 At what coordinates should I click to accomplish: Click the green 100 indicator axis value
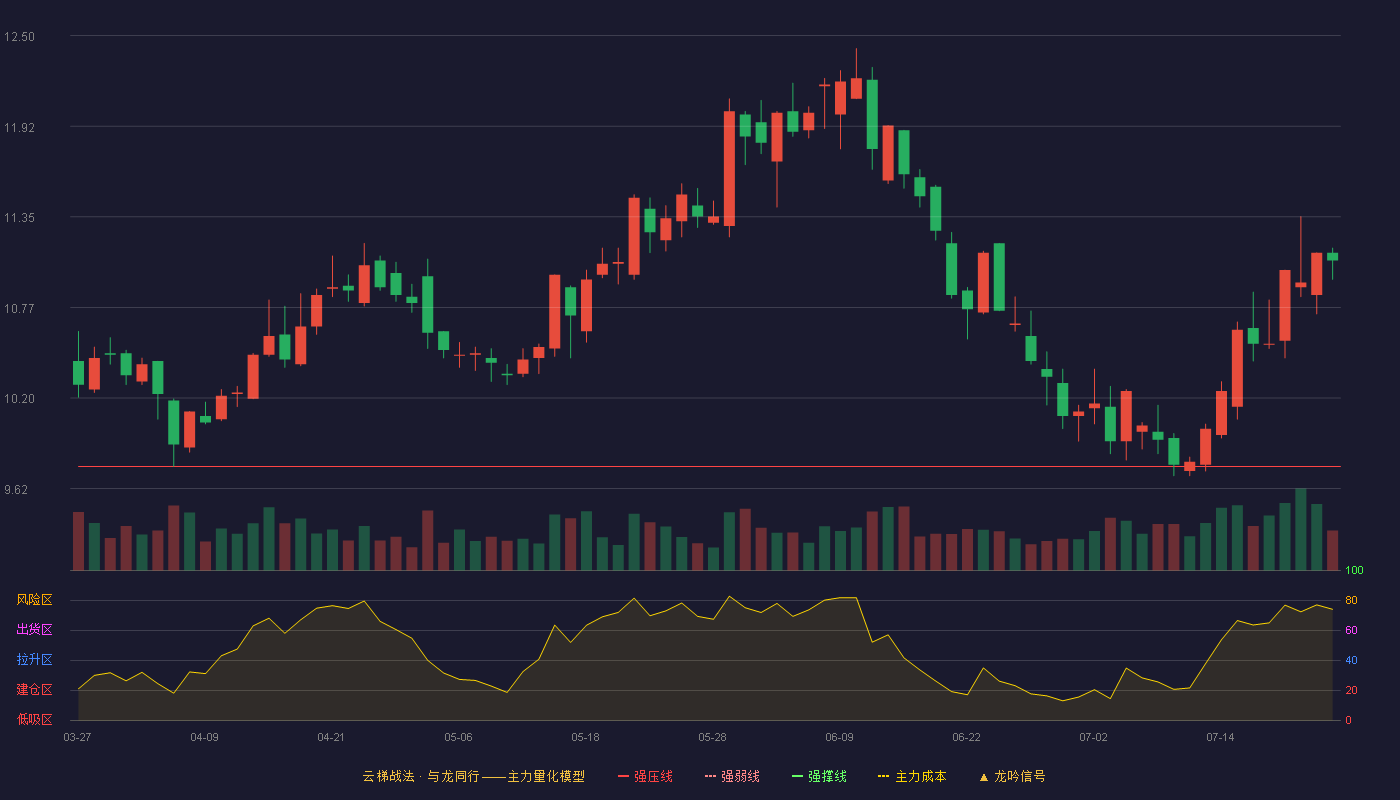[1354, 571]
